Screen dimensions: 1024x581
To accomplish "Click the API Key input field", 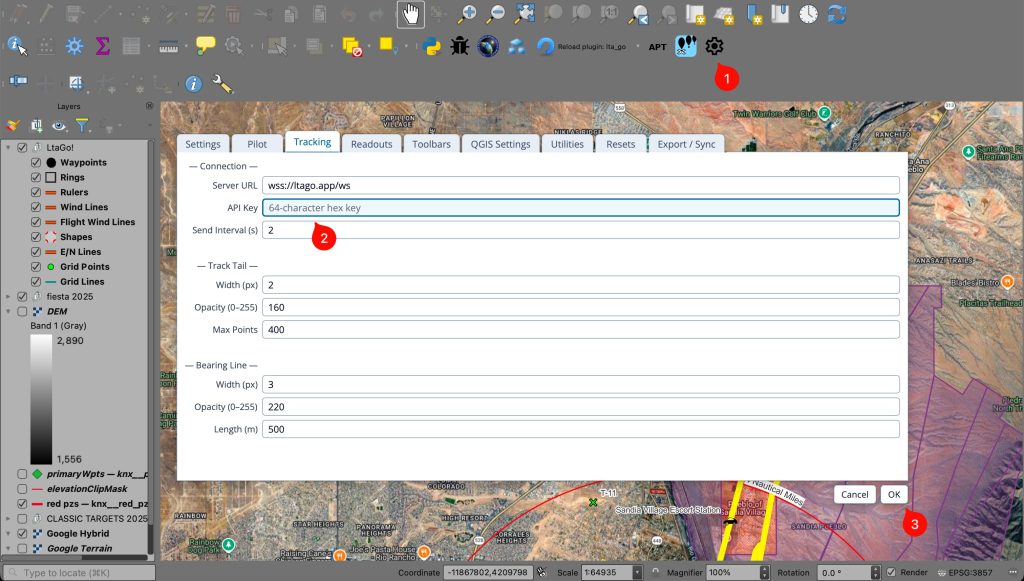I will (x=580, y=208).
